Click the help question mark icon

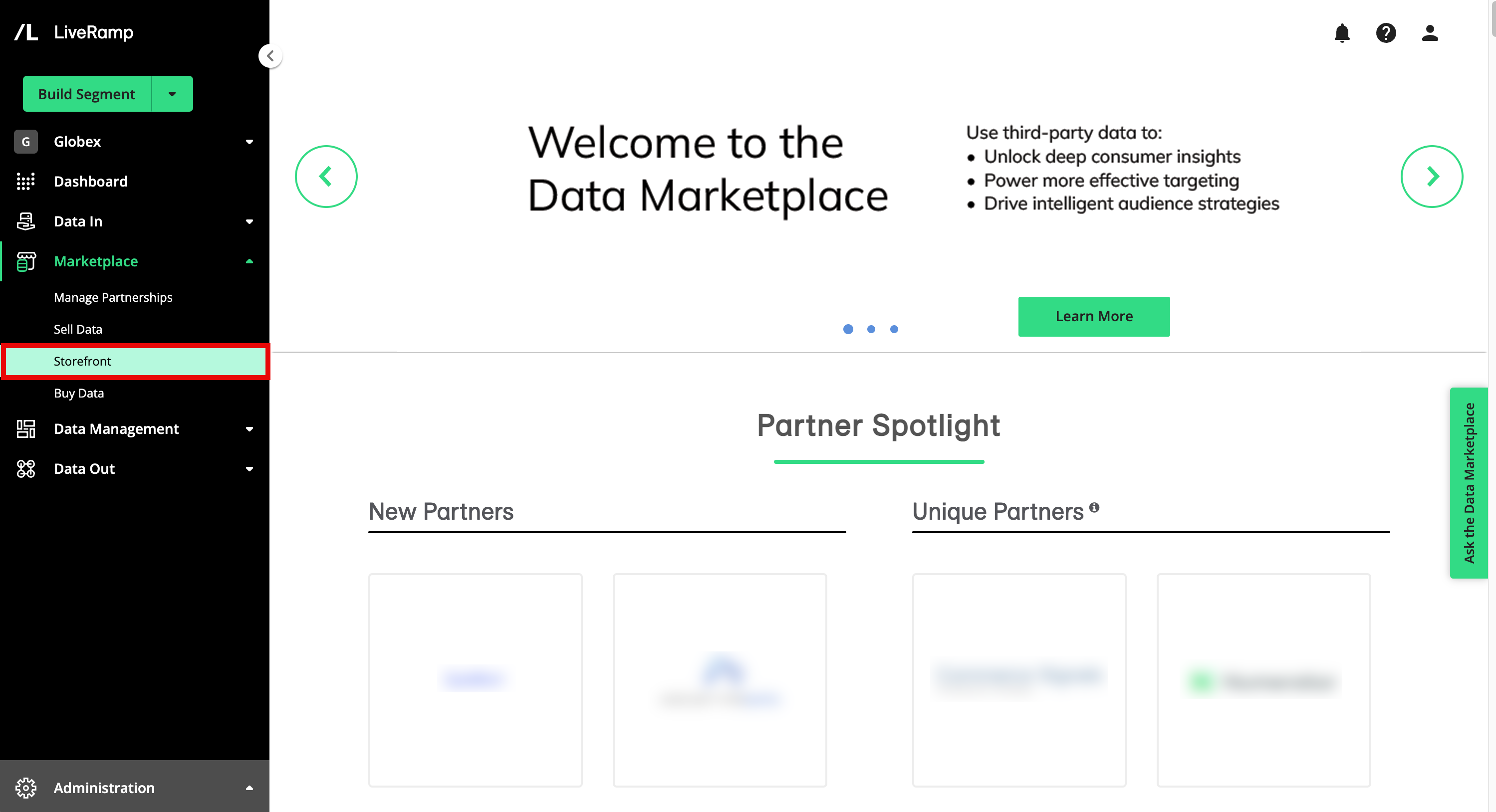coord(1386,33)
